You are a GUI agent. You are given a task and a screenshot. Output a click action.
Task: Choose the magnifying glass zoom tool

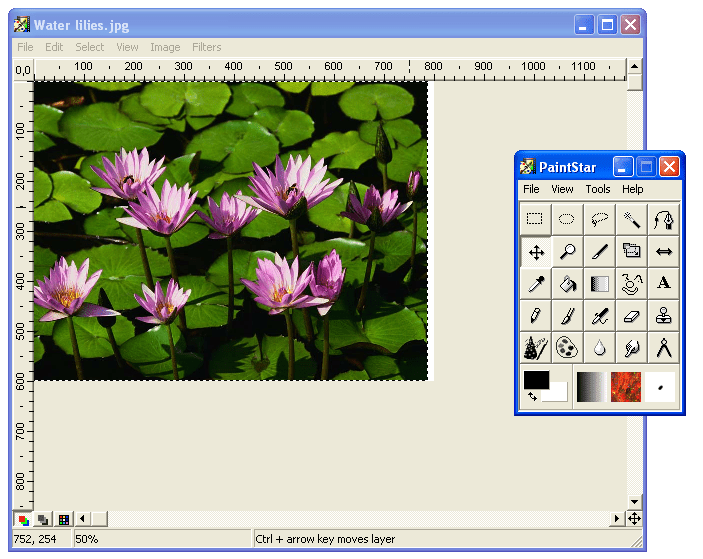pos(568,251)
